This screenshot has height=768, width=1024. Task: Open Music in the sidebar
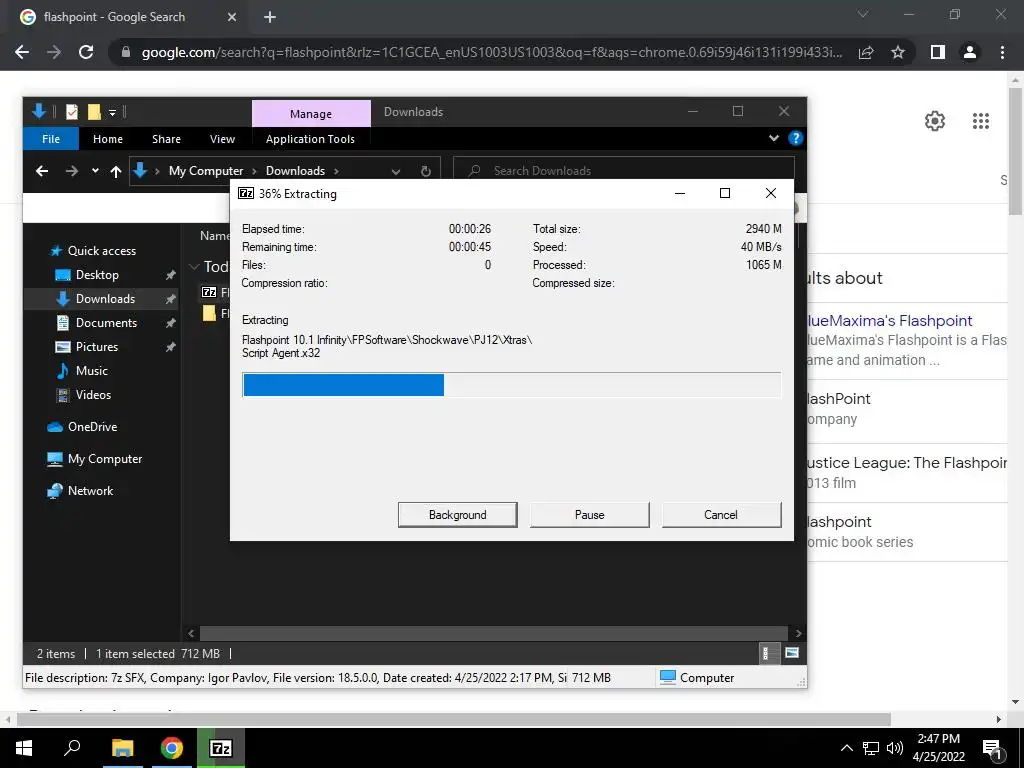tap(91, 371)
